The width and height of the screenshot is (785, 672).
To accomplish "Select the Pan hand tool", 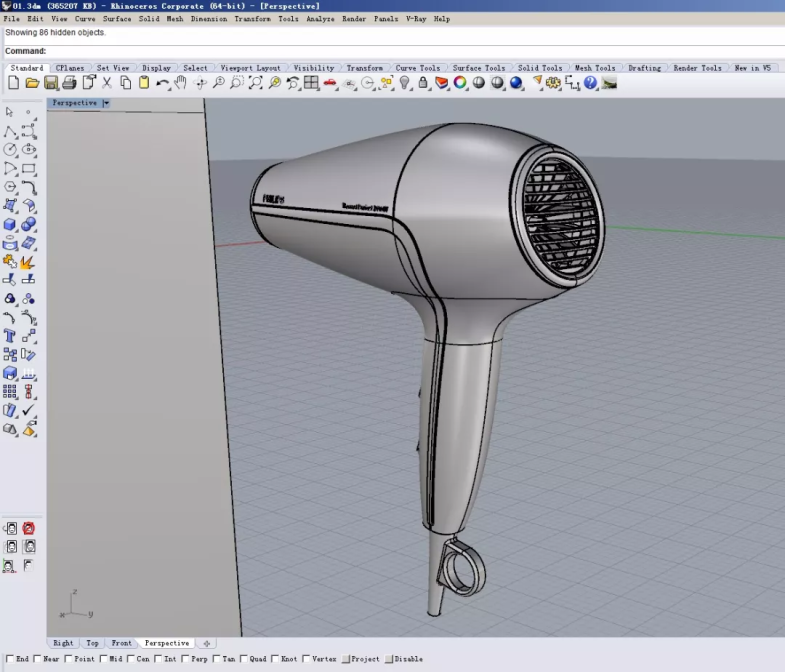I will [181, 83].
